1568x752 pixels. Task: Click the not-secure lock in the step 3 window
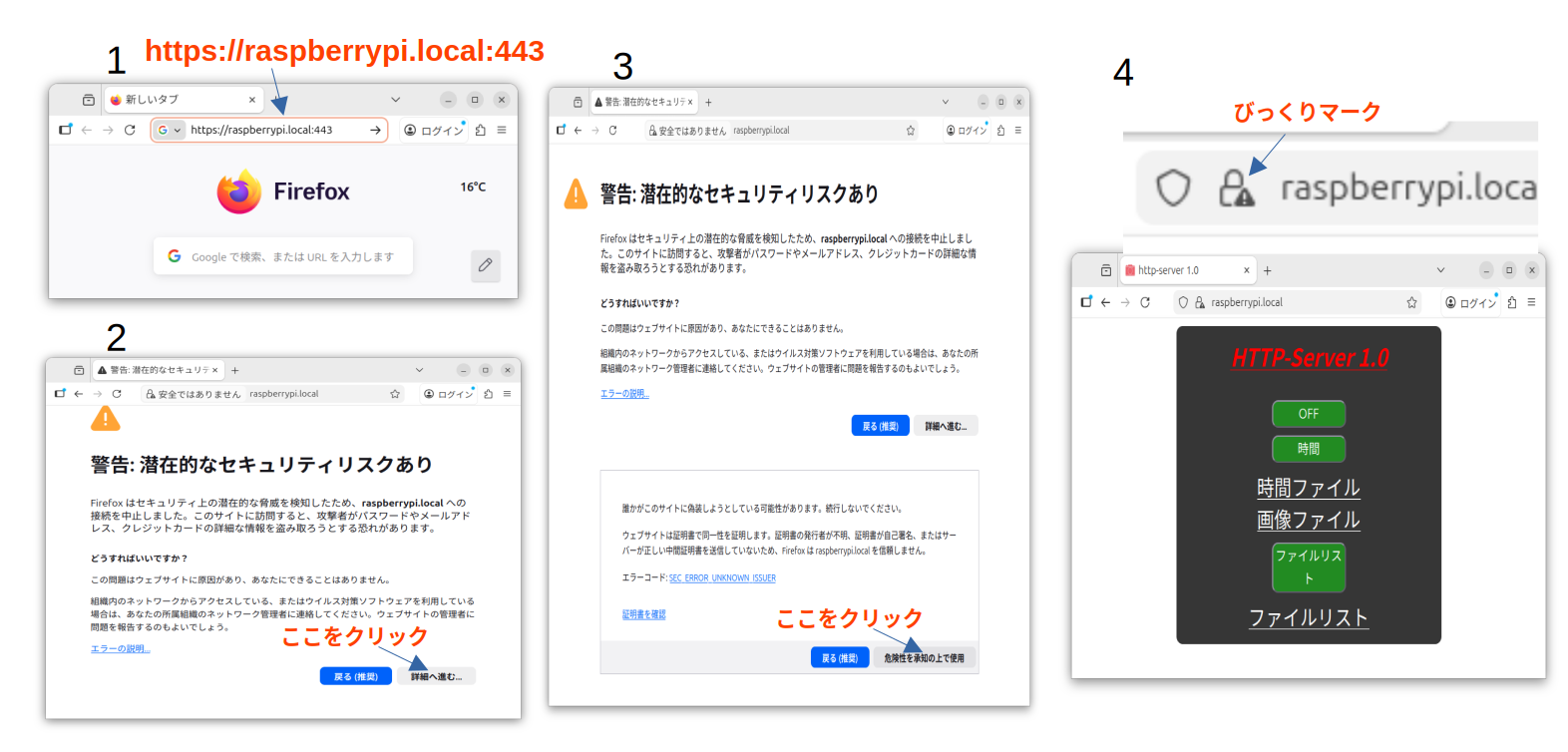coord(687,131)
